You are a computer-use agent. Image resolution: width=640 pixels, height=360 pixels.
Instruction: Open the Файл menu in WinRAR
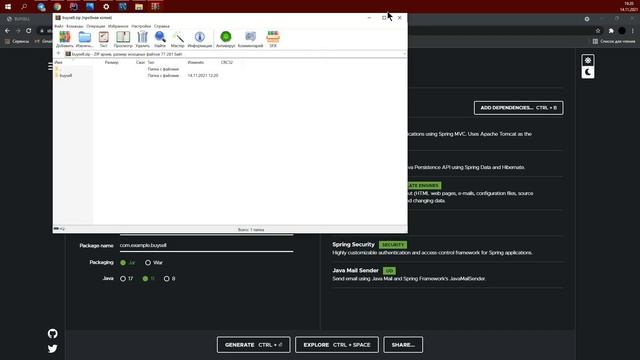pyautogui.click(x=59, y=26)
